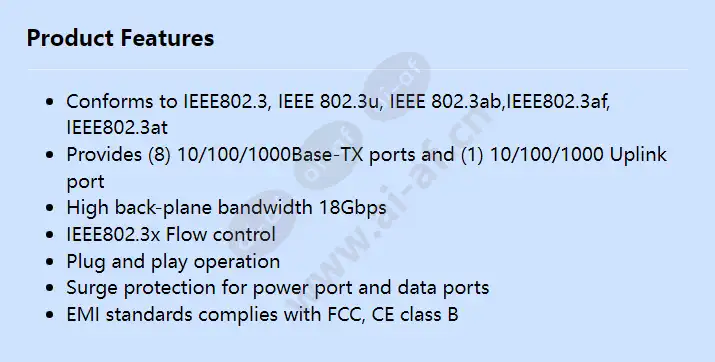Click 'Surge protection for power port' item
Screen dimensions: 715x362
278,288
